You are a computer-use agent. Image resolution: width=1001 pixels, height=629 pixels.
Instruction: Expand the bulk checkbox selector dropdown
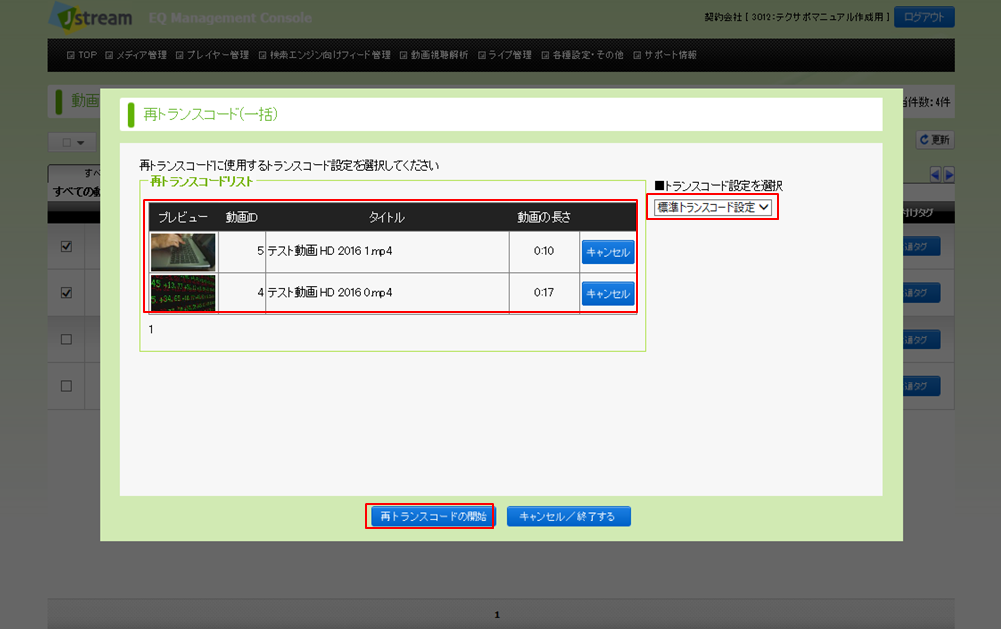click(x=73, y=142)
